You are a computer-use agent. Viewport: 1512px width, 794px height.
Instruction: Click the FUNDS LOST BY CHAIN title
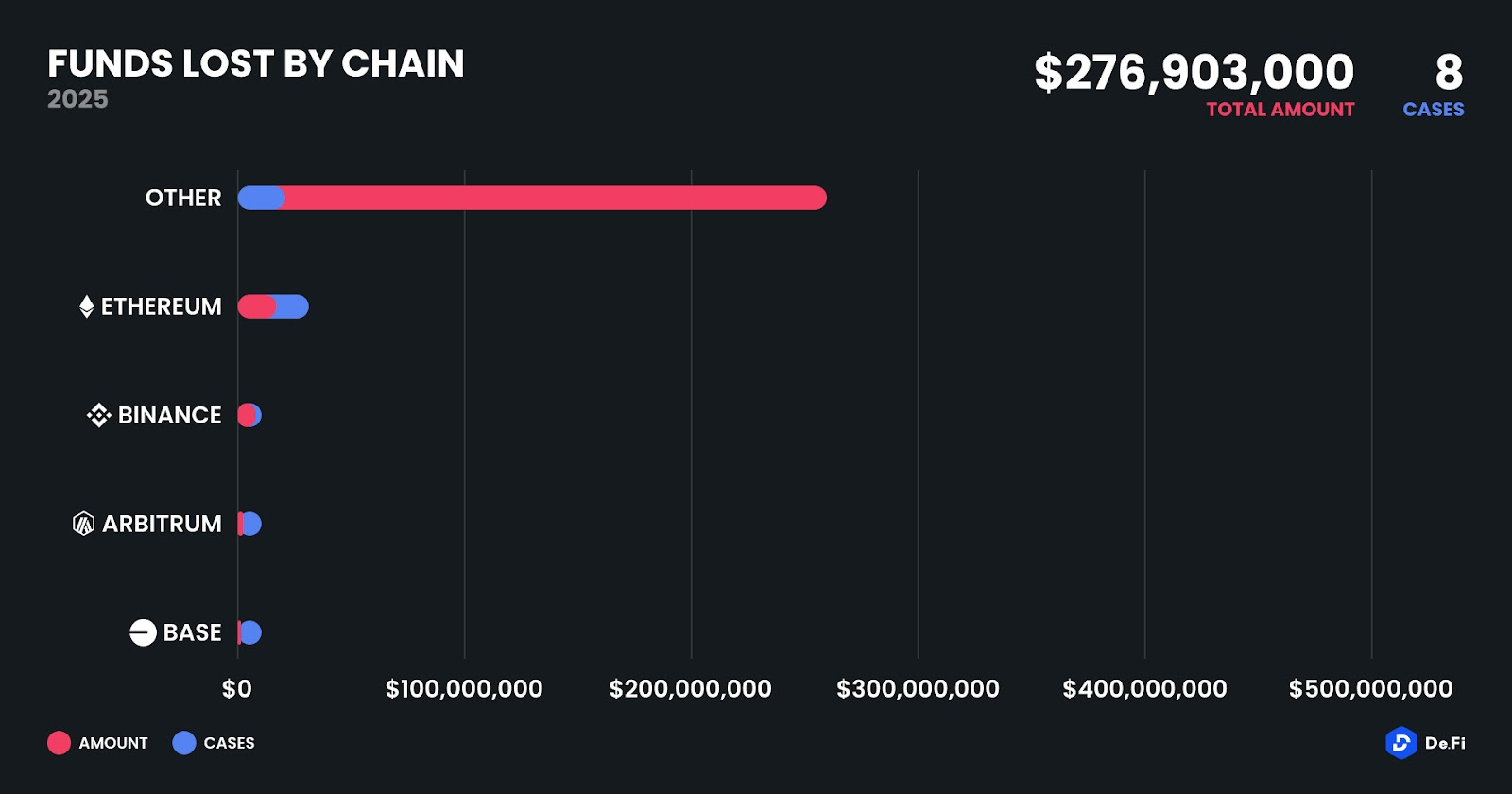pyautogui.click(x=256, y=63)
